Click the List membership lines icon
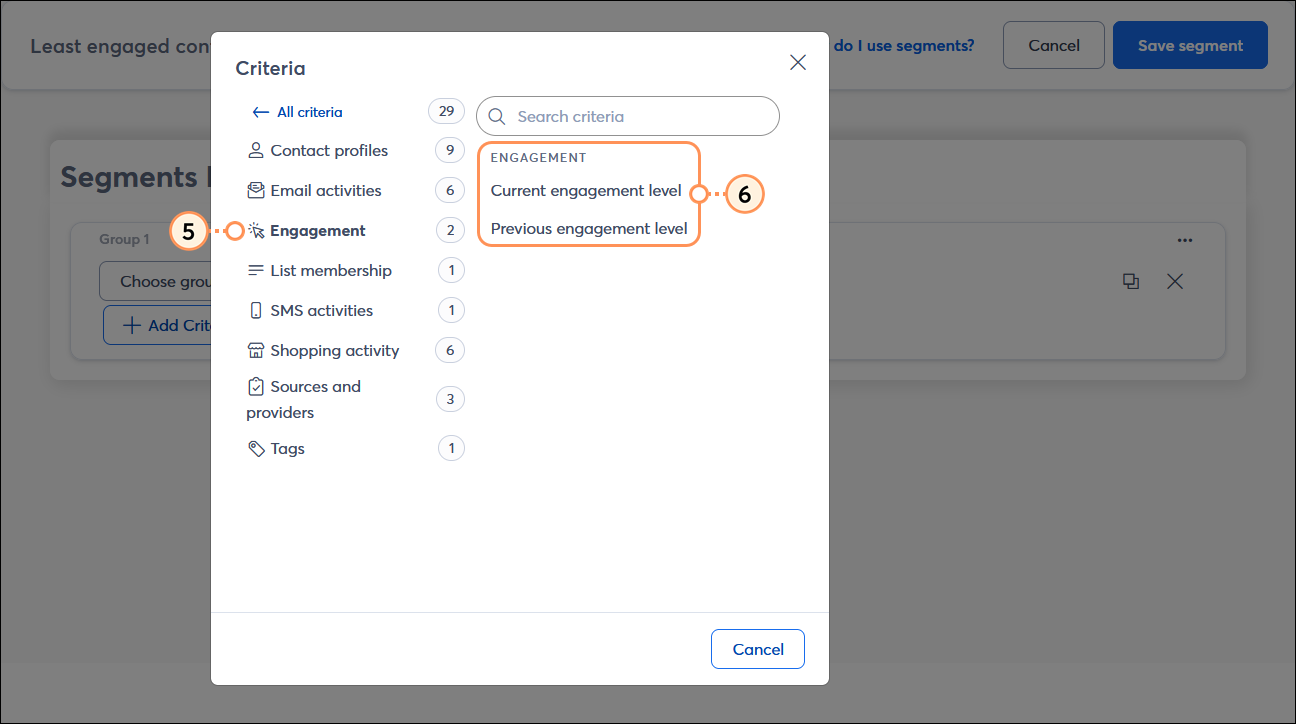 [256, 270]
